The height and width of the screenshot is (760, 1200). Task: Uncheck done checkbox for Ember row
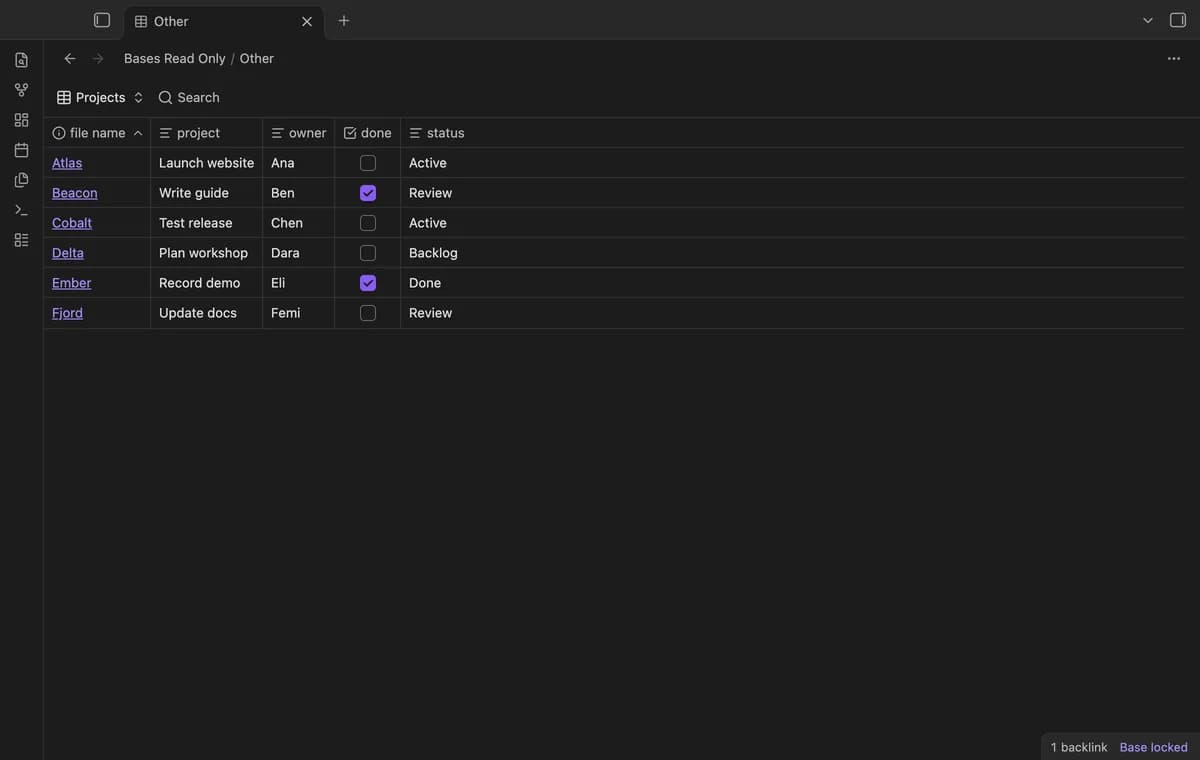[368, 283]
